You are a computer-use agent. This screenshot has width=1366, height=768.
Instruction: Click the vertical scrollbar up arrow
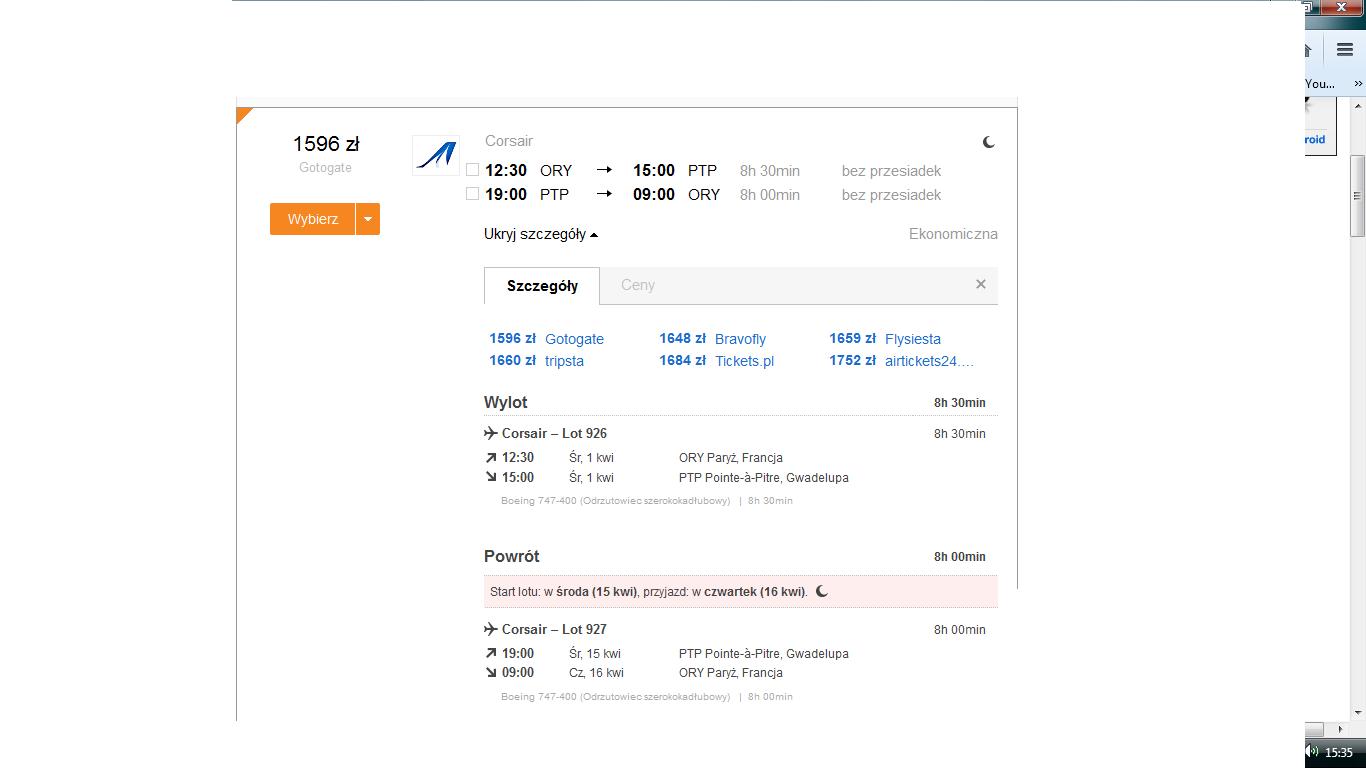pyautogui.click(x=1358, y=105)
